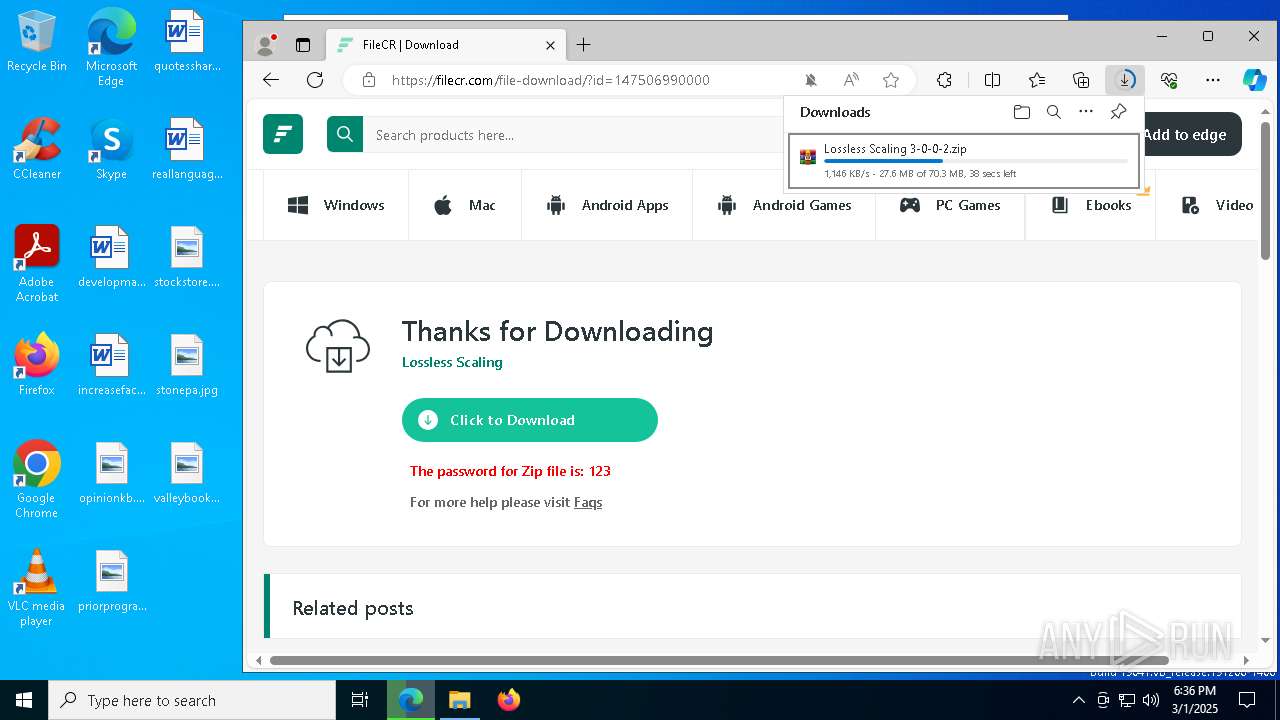Viewport: 1280px width, 720px height.
Task: Open downloads folder from Downloads panel
Action: click(x=1021, y=112)
